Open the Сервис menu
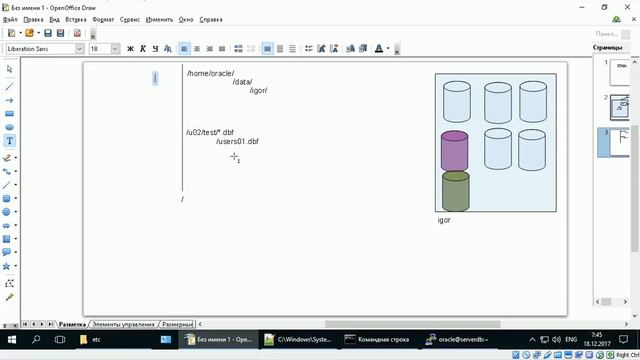 tap(130, 20)
